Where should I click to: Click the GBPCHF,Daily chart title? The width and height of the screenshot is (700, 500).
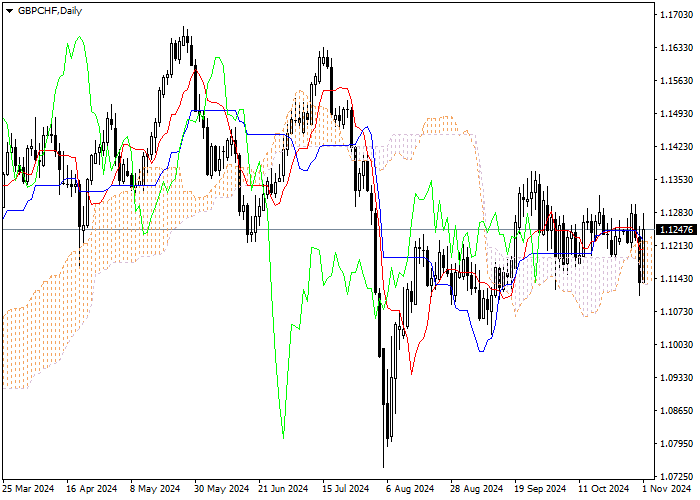coord(50,11)
